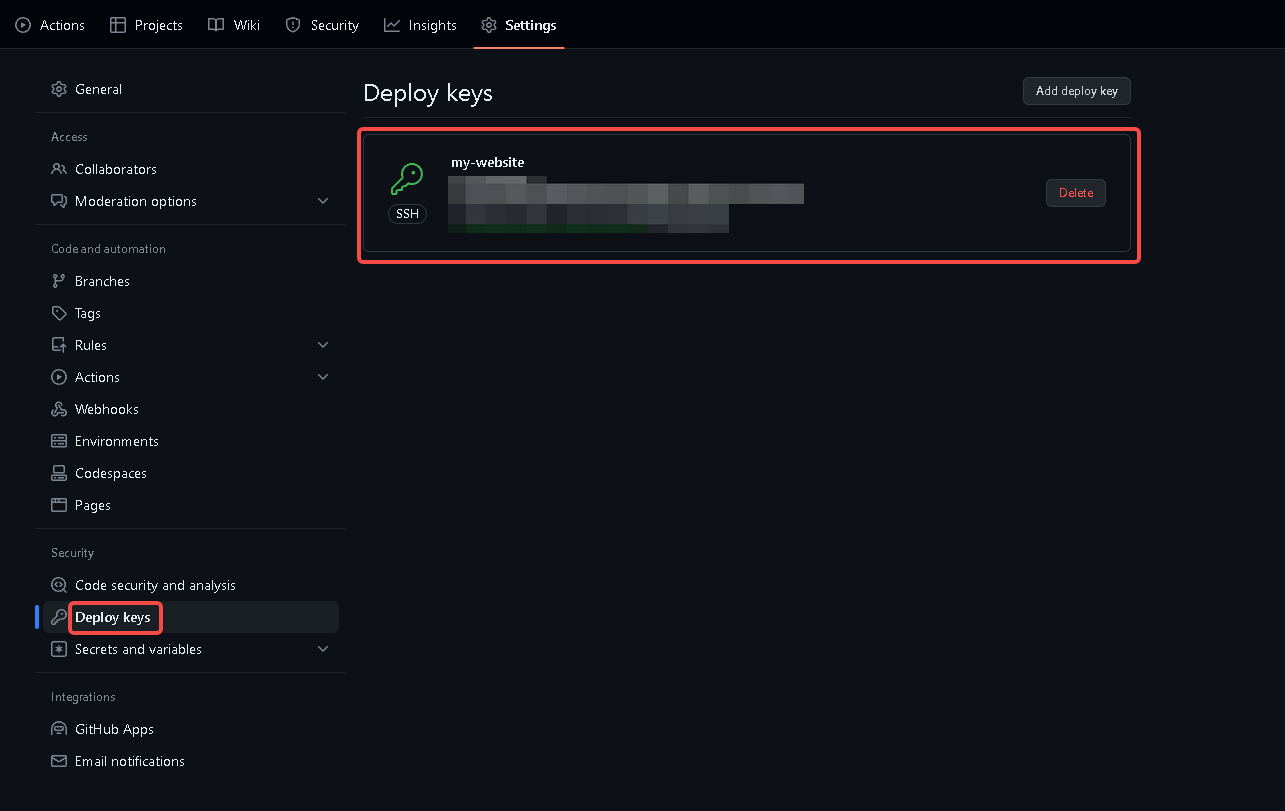1285x811 pixels.
Task: Click the Branches git-branch icon
Action: pos(59,281)
